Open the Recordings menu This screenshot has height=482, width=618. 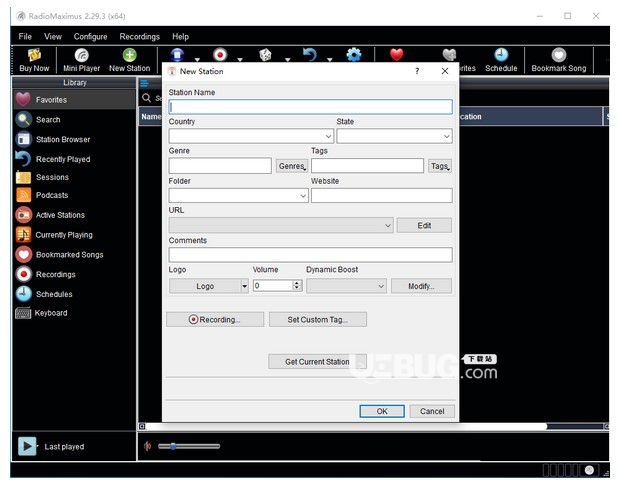pyautogui.click(x=140, y=37)
